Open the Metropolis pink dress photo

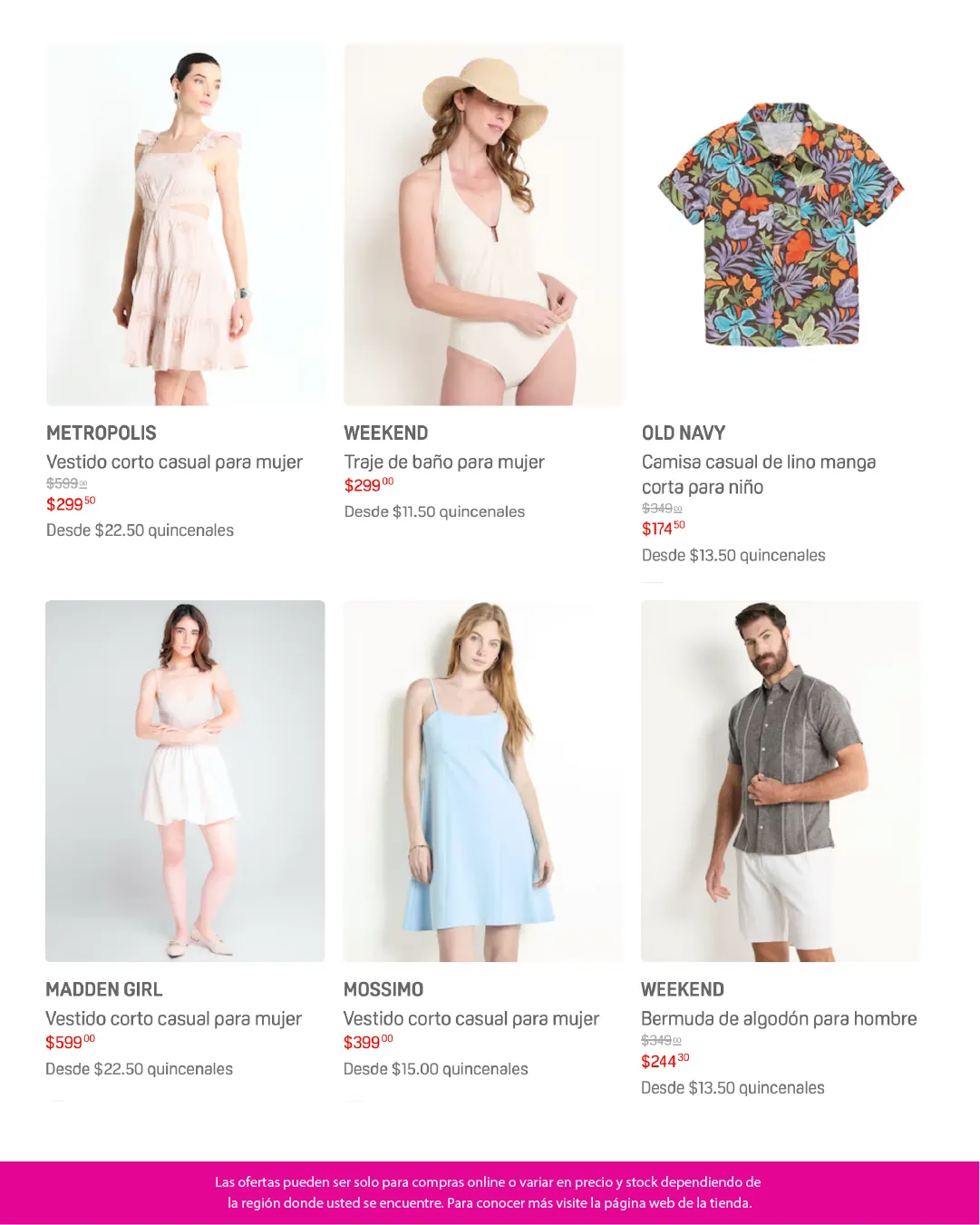[186, 224]
